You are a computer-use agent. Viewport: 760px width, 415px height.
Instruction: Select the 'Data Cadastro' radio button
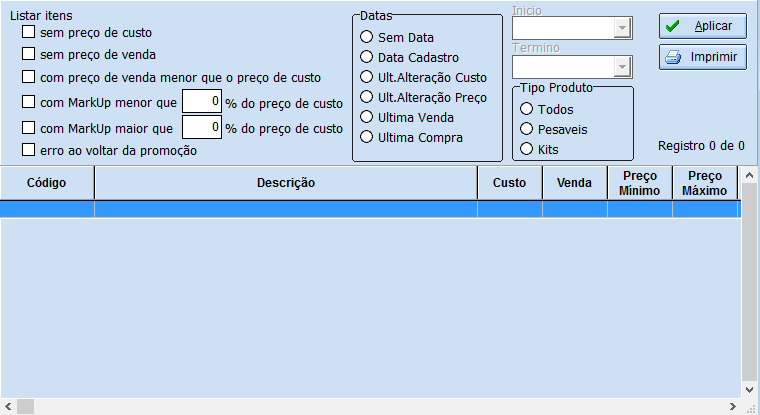[x=366, y=57]
